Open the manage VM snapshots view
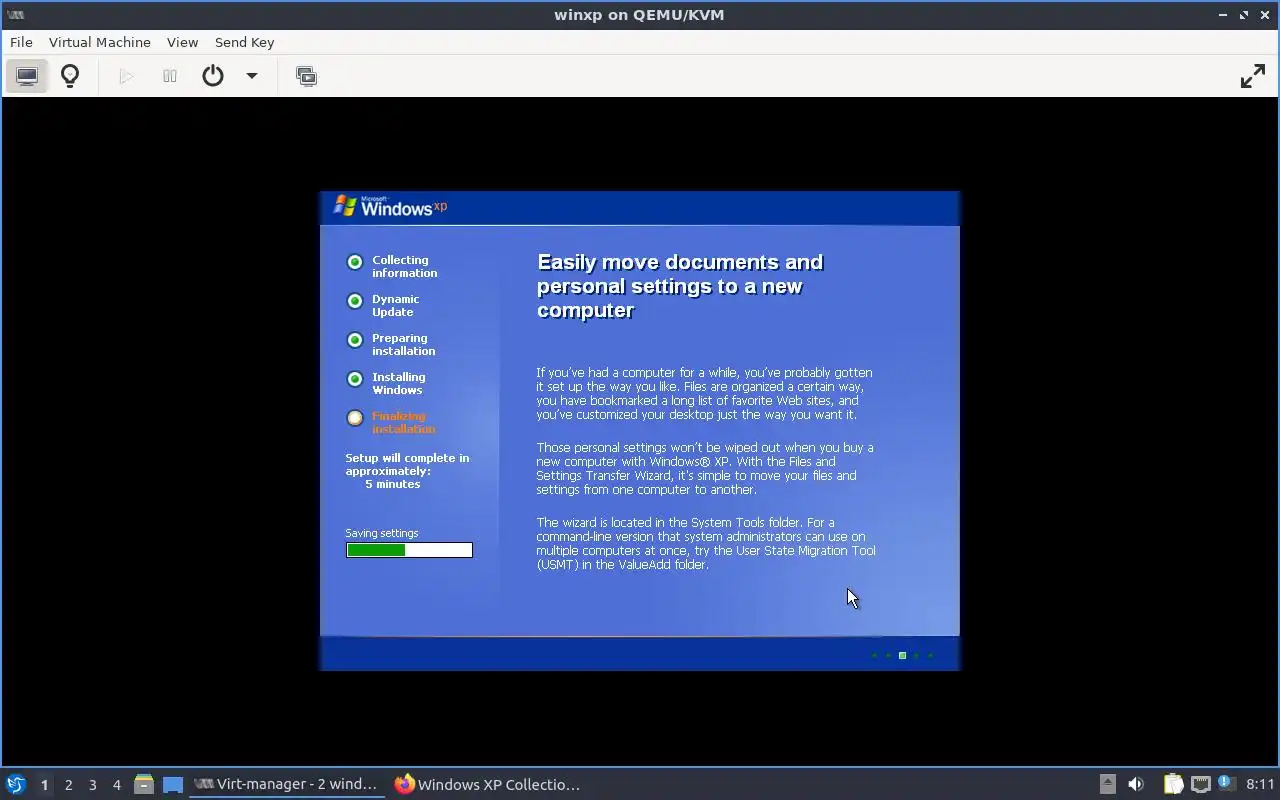The height and width of the screenshot is (800, 1280). tap(306, 76)
